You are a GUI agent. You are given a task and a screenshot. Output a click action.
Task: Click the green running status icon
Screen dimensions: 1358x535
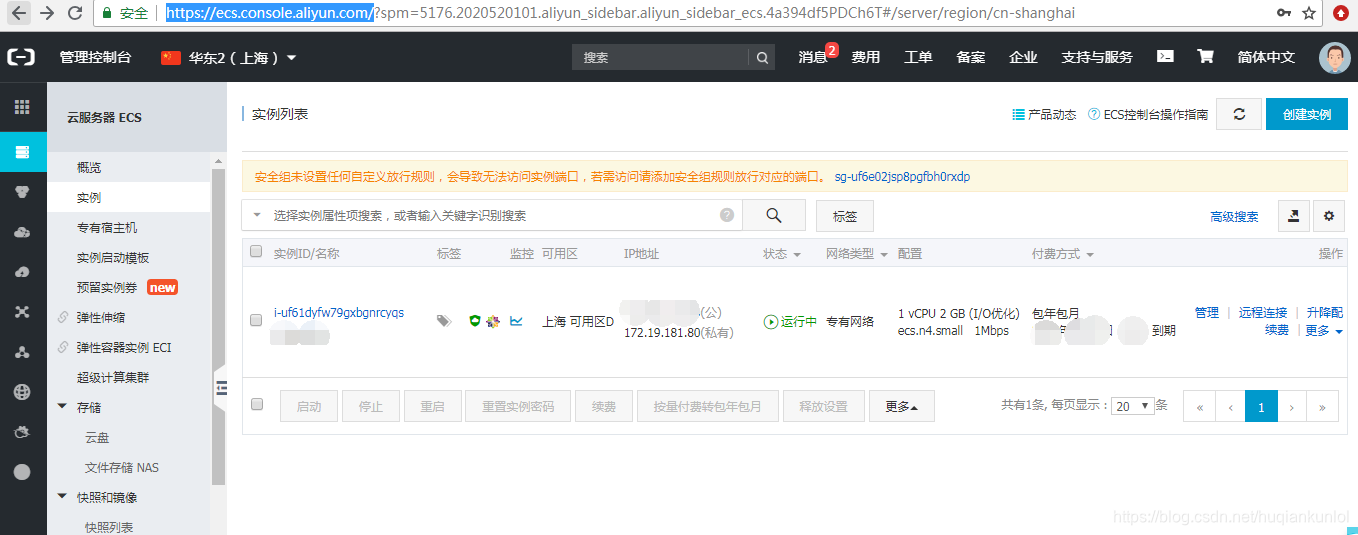(x=770, y=322)
